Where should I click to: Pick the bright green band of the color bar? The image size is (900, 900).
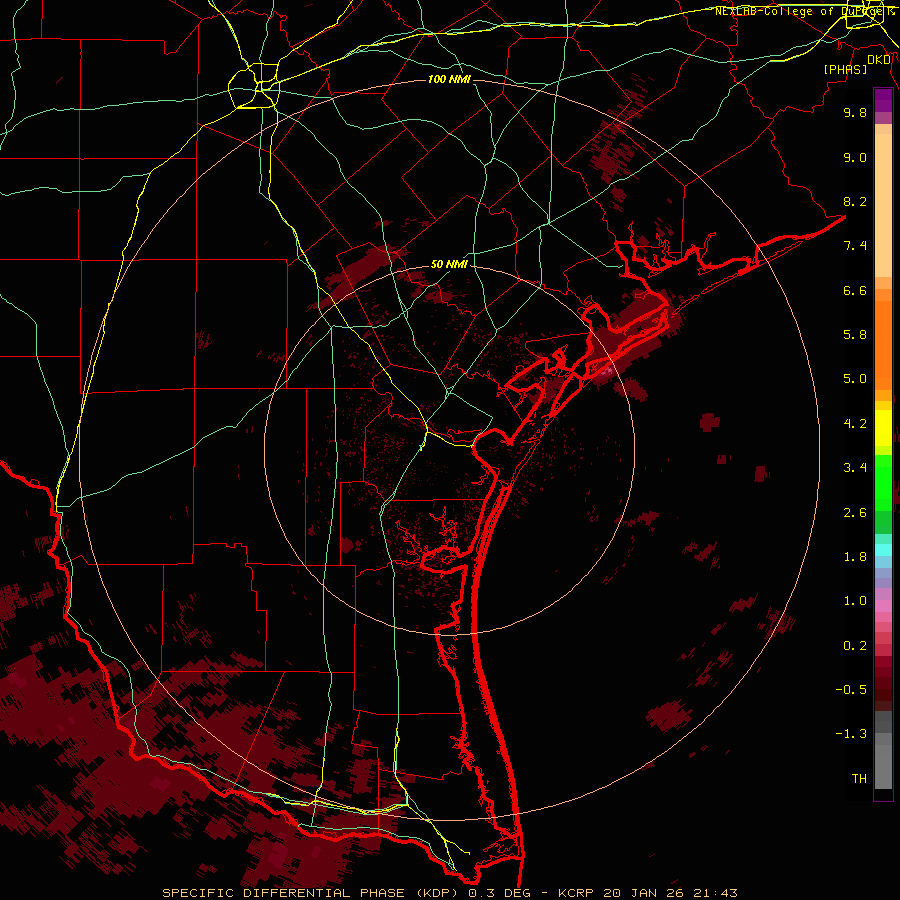pos(883,482)
